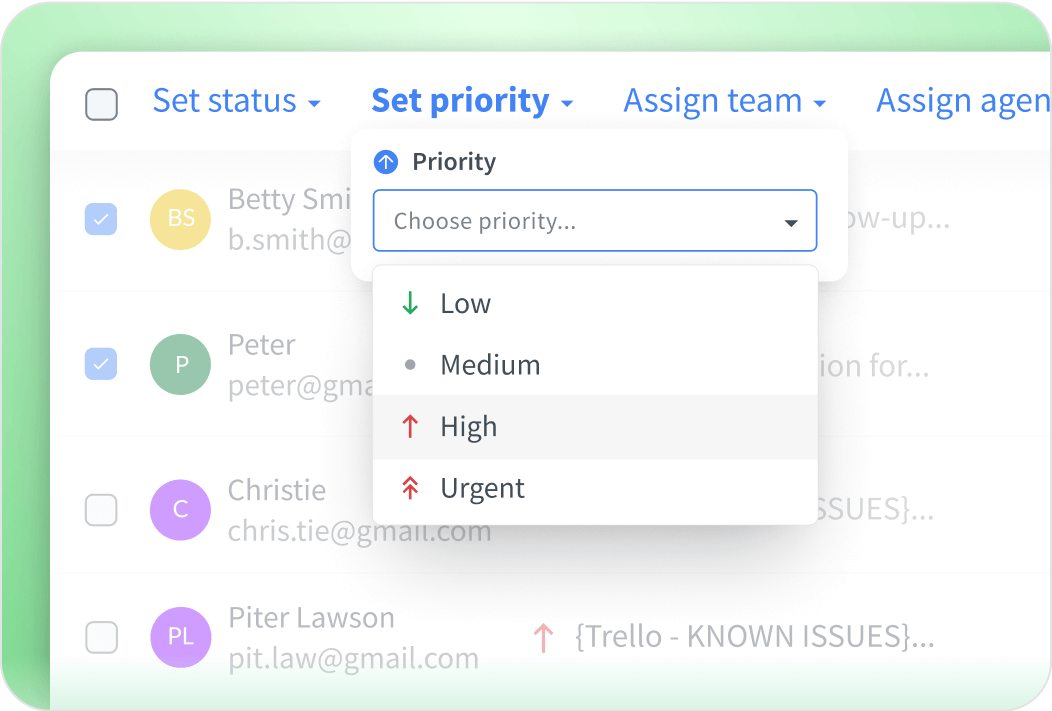Expand the Assign team dropdown
Image resolution: width=1052 pixels, height=711 pixels.
[x=724, y=101]
